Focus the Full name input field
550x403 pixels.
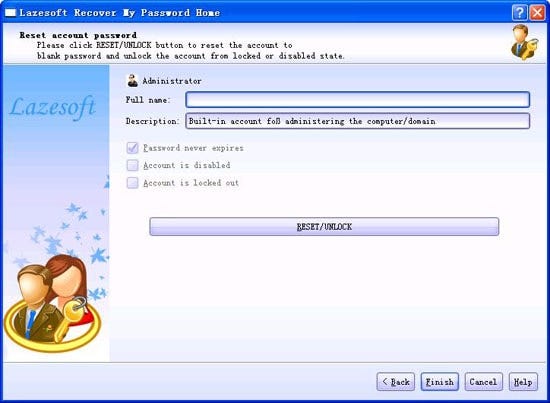(357, 100)
